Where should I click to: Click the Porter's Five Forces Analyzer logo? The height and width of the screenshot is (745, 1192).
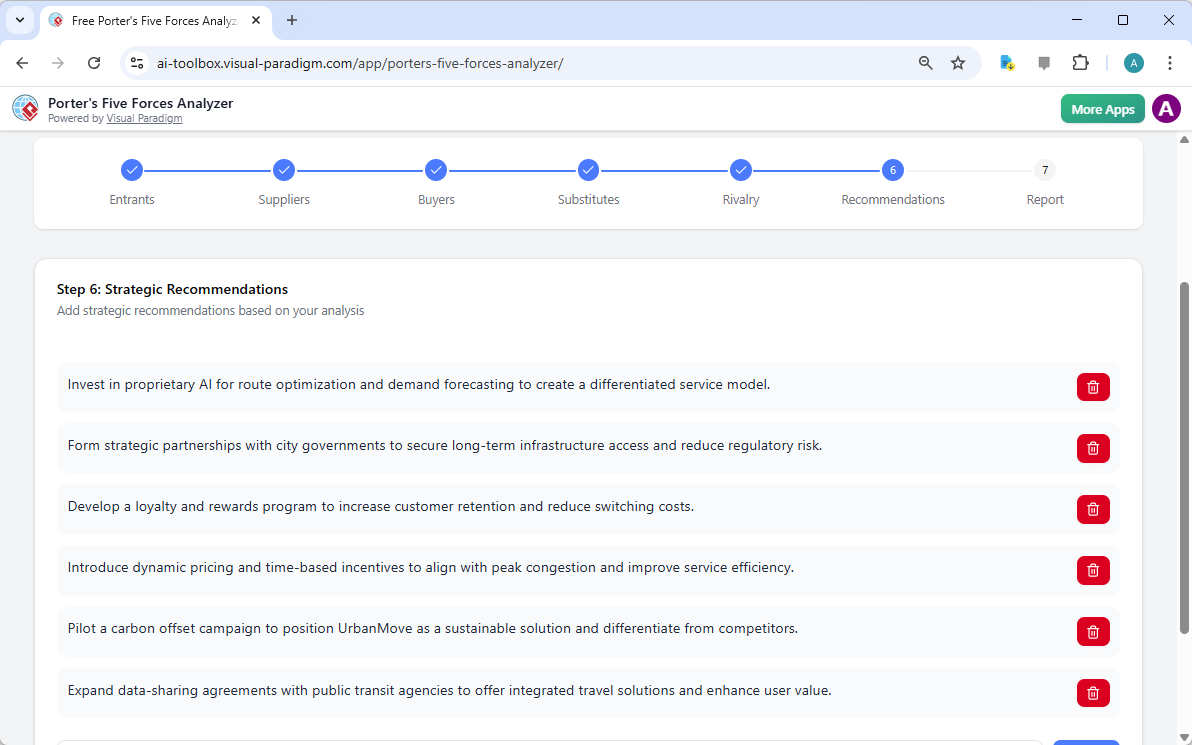pos(25,108)
